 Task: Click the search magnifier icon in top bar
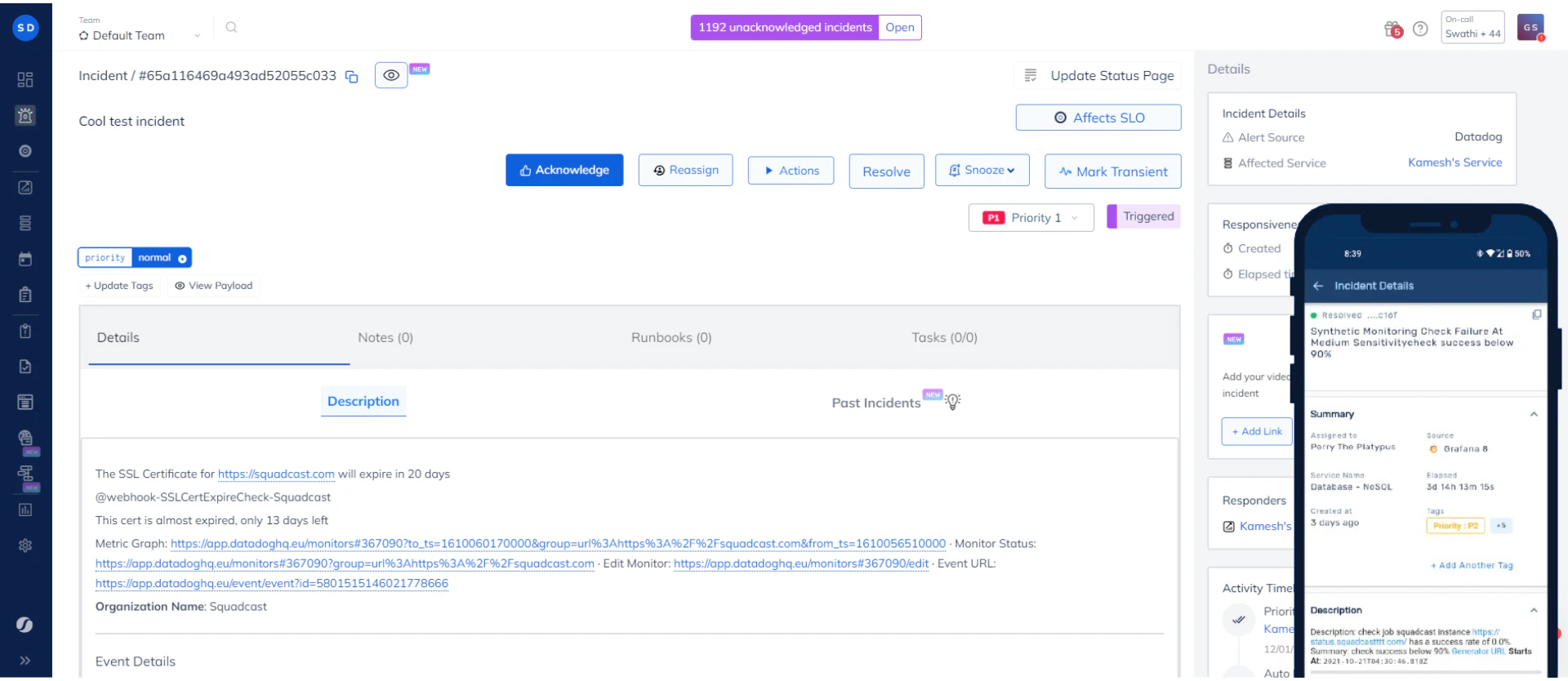pyautogui.click(x=231, y=28)
